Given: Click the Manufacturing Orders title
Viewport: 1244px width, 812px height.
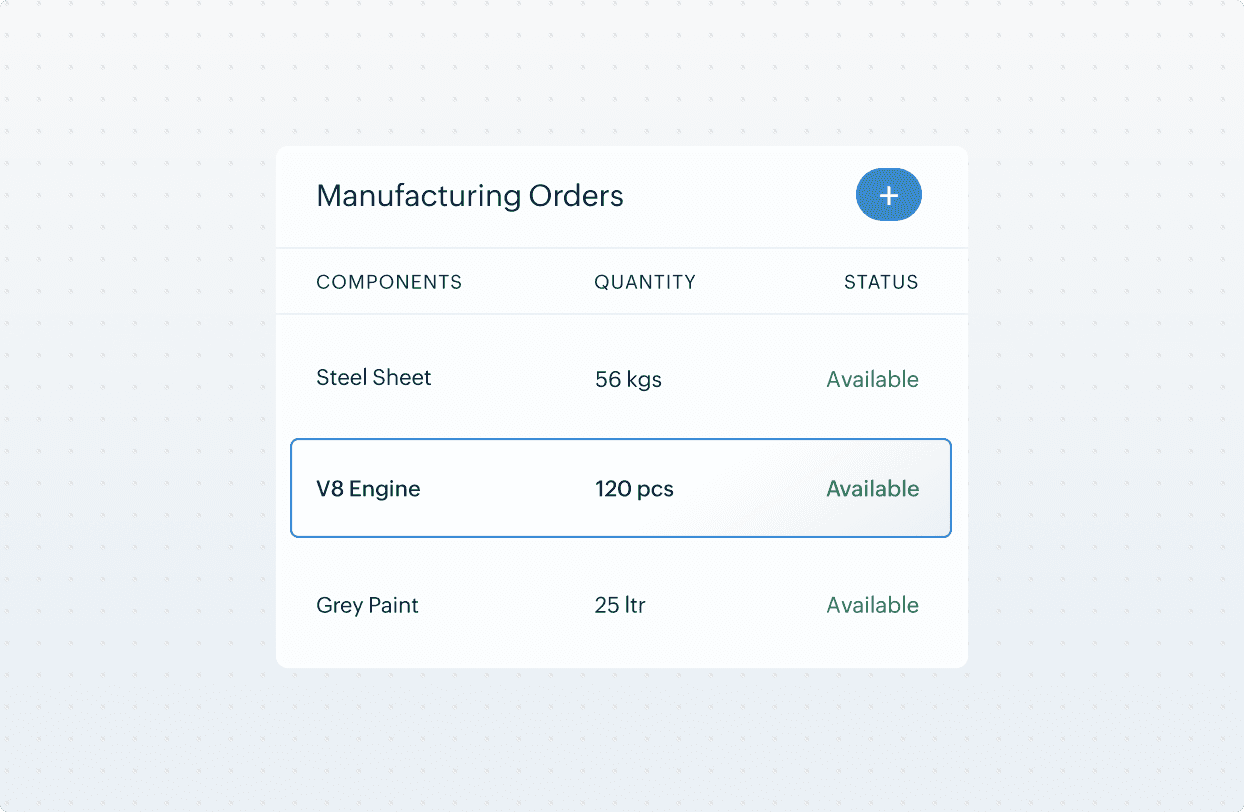Looking at the screenshot, I should (469, 196).
